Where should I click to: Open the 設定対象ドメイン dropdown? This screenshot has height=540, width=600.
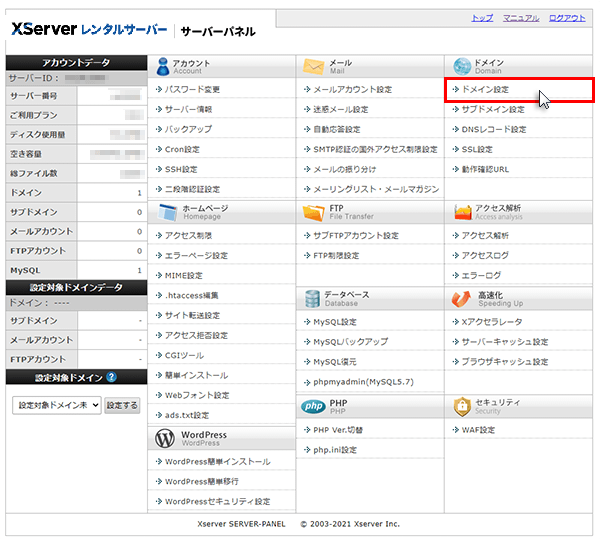point(57,405)
